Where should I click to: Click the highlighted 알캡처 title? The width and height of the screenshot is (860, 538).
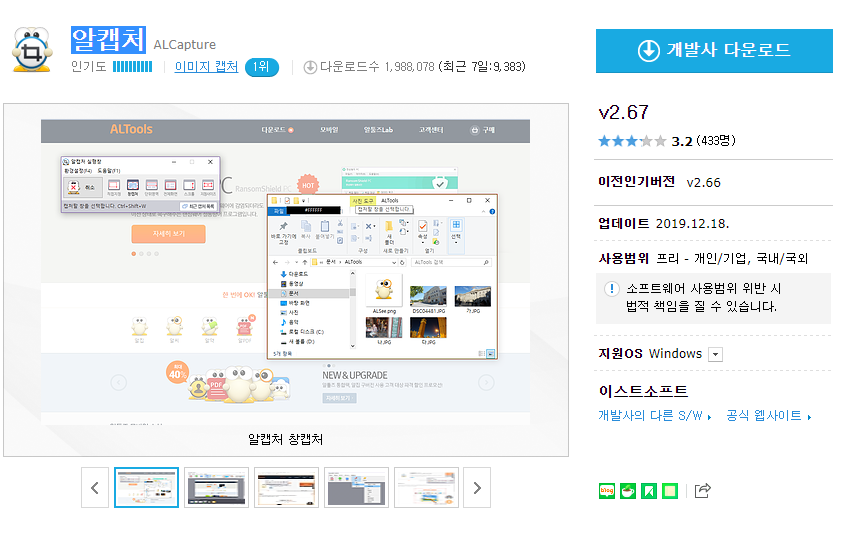pos(109,40)
